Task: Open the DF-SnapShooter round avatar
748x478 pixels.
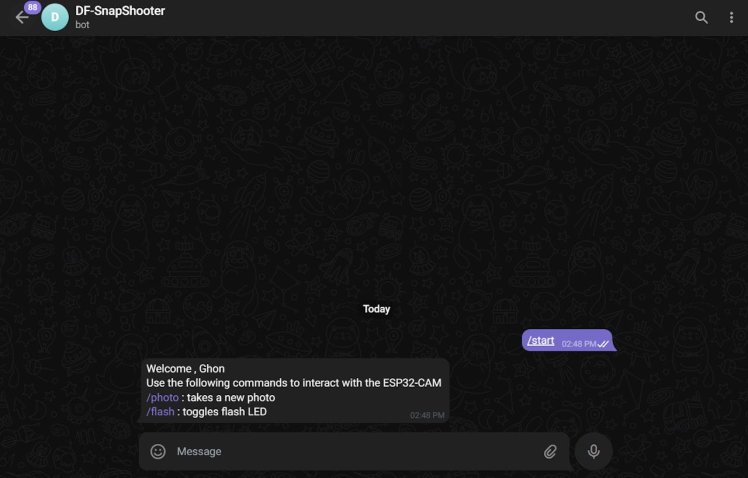Action: coord(55,17)
